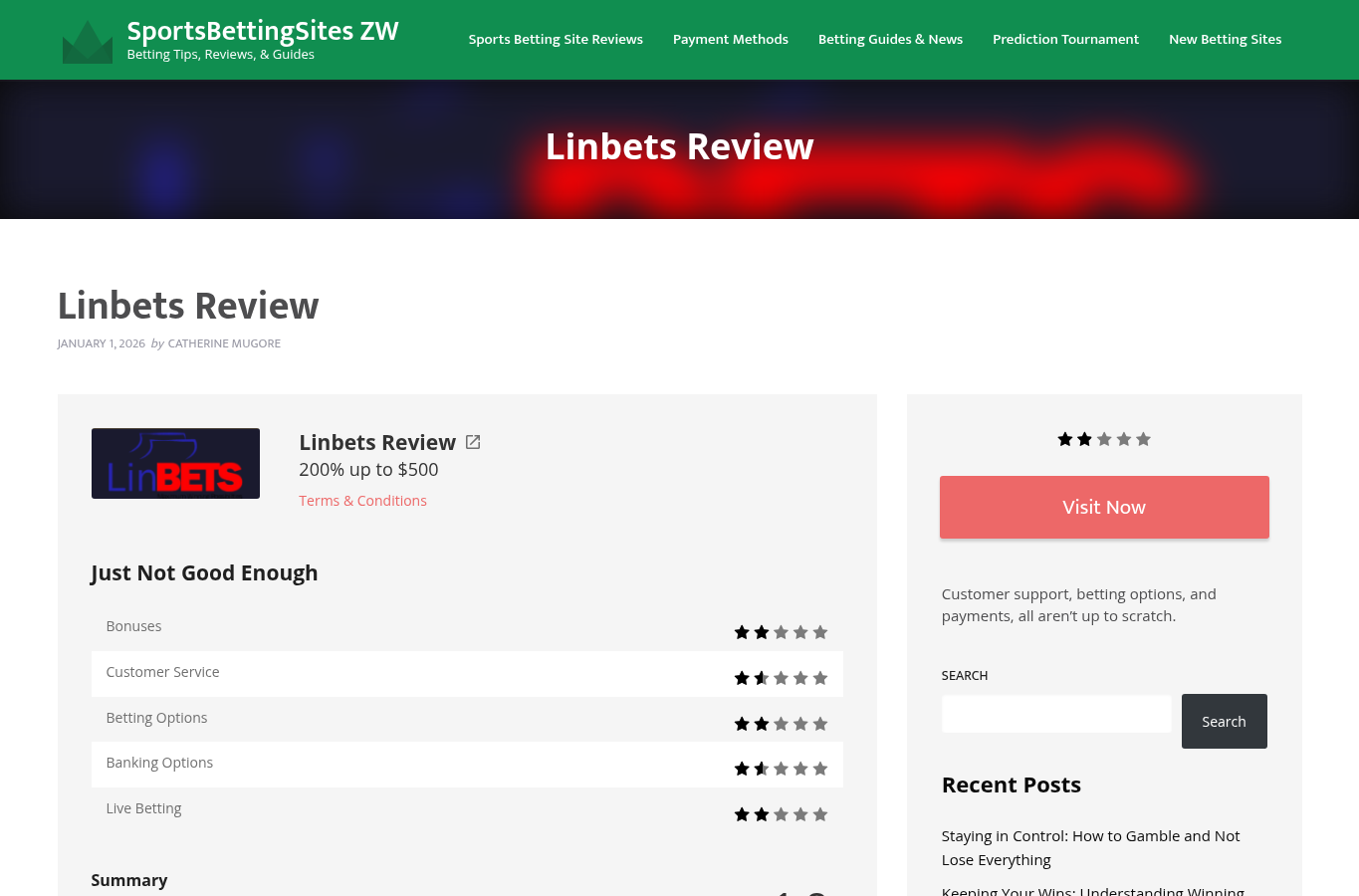This screenshot has width=1359, height=896.
Task: Click the 'Customer support, betting options' sidebar description
Action: [1079, 605]
